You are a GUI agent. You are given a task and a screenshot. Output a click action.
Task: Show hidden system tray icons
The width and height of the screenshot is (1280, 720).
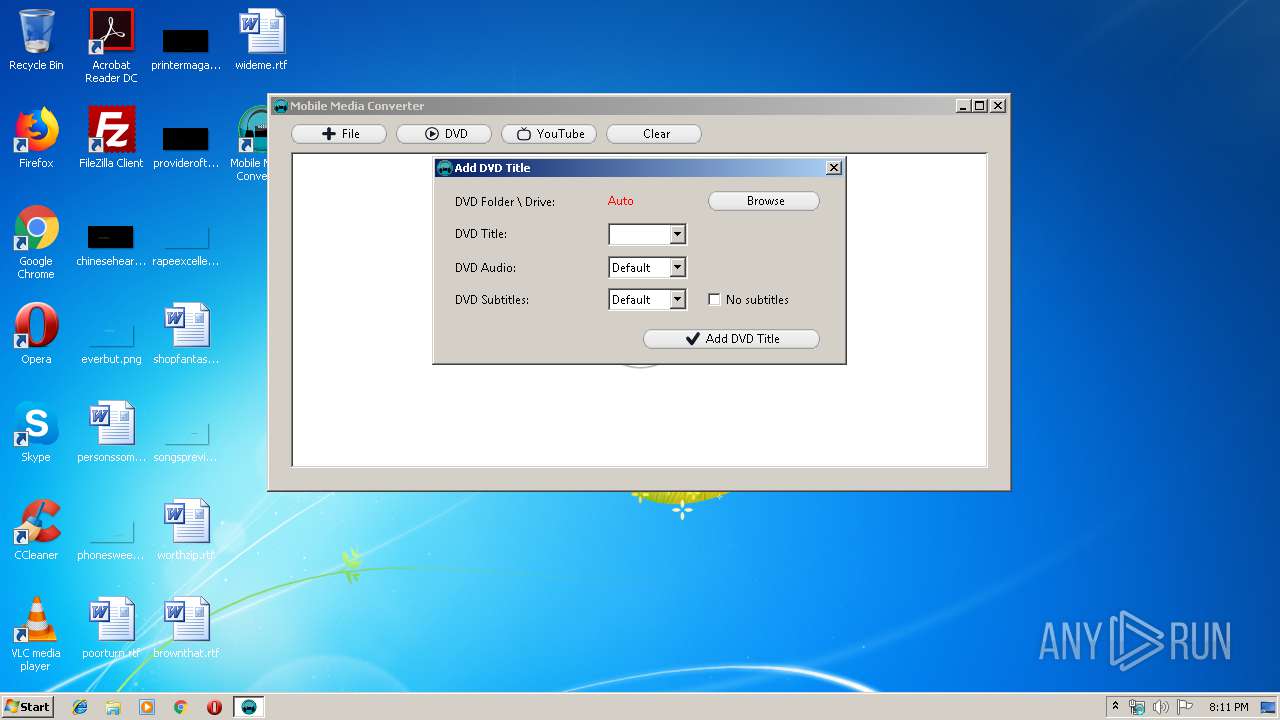click(1115, 707)
